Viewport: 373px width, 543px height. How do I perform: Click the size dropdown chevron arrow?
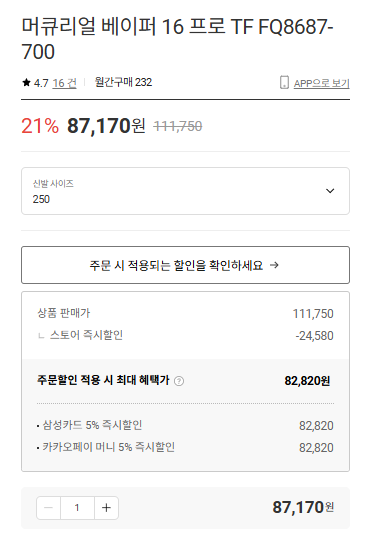[330, 191]
